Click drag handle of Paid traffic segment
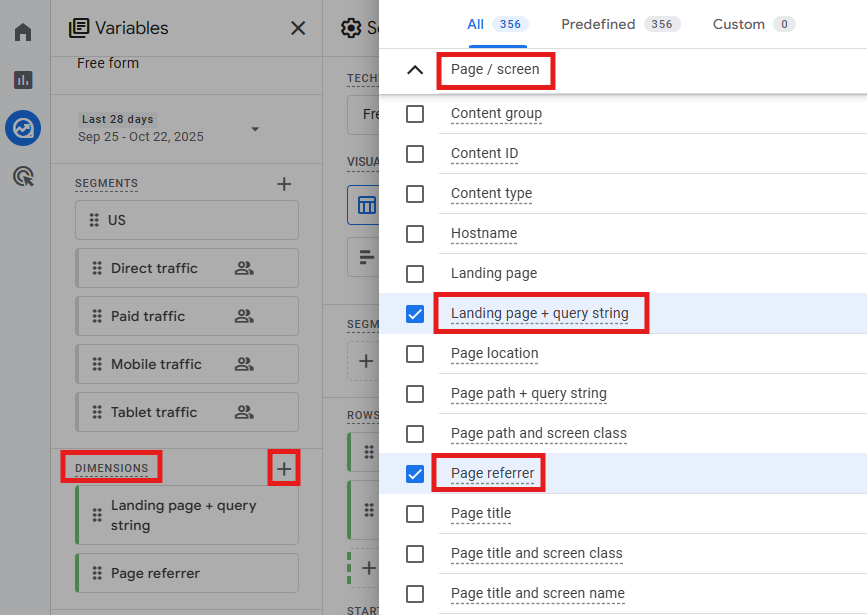The width and height of the screenshot is (867, 615). pyautogui.click(x=97, y=316)
